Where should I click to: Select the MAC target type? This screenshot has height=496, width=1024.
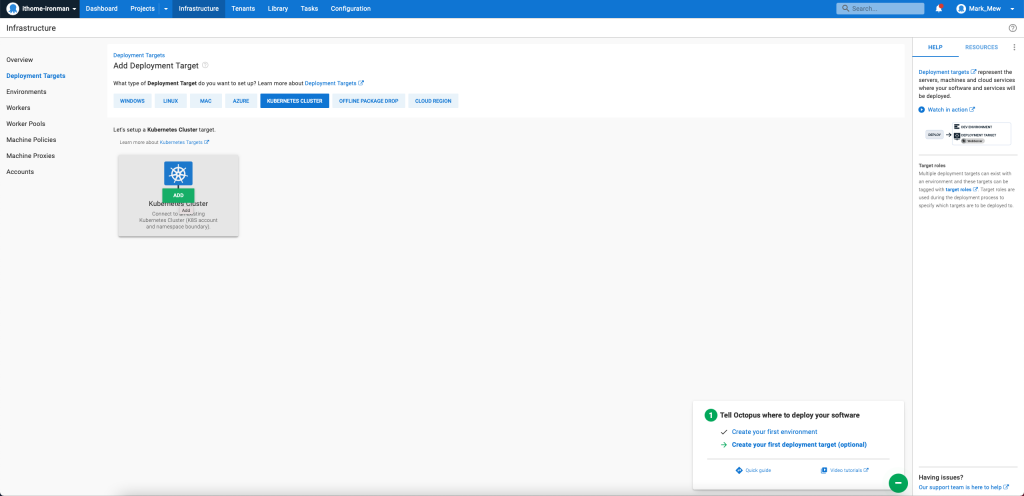206,101
